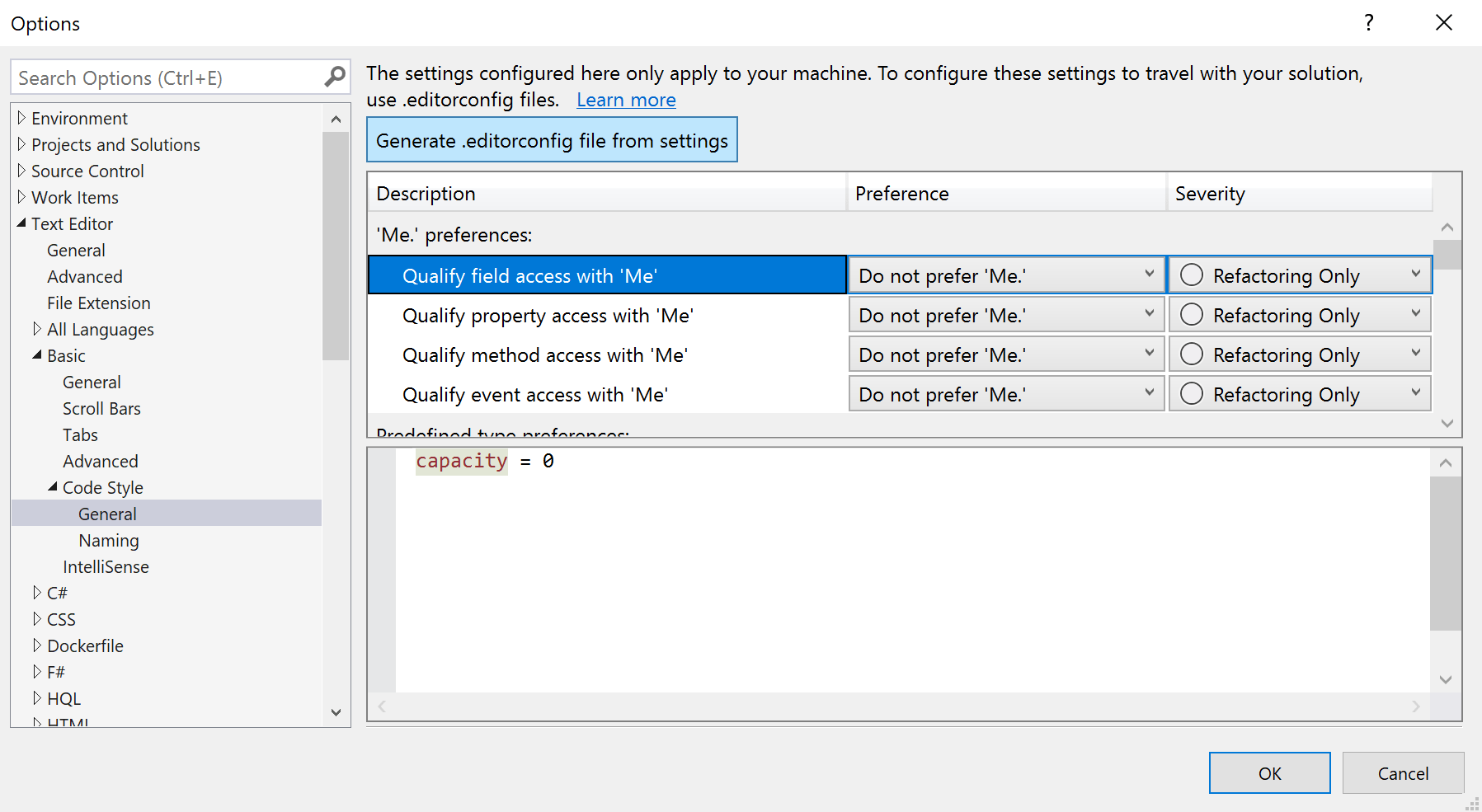The image size is (1482, 812).
Task: Click settings grid scroll up arrow
Action: tap(1447, 227)
